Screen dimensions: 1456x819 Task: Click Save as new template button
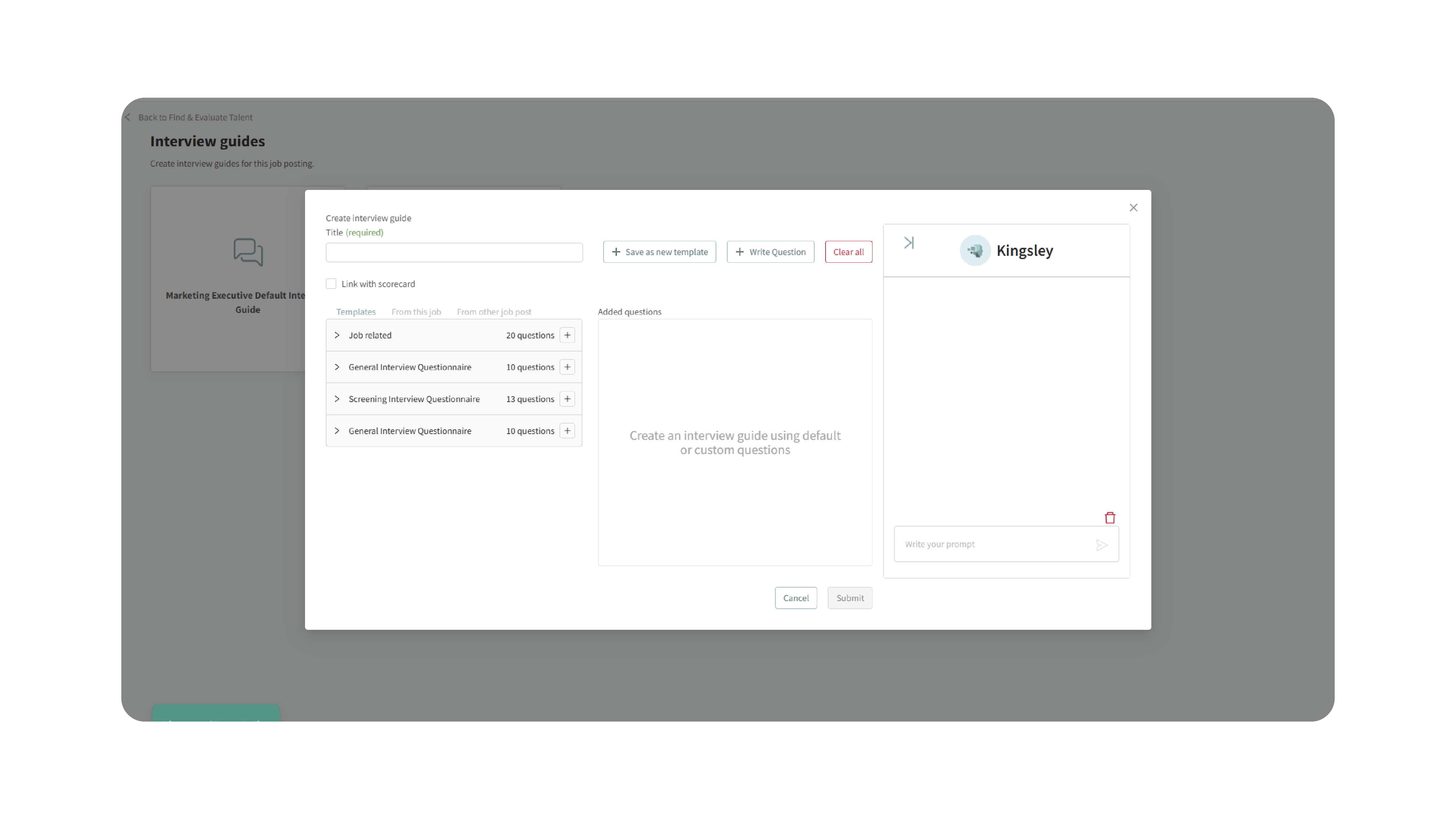[x=659, y=252]
